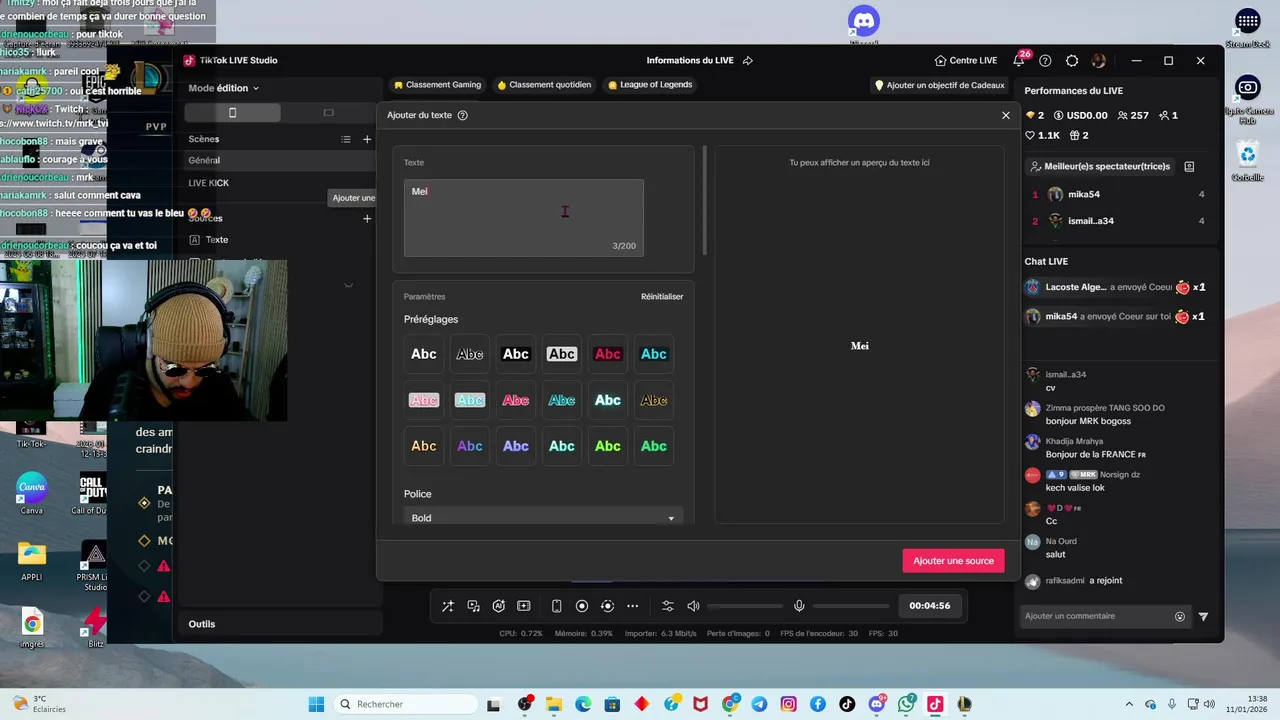Open emoji picker in comment box
Viewport: 1280px width, 720px height.
[x=1180, y=617]
